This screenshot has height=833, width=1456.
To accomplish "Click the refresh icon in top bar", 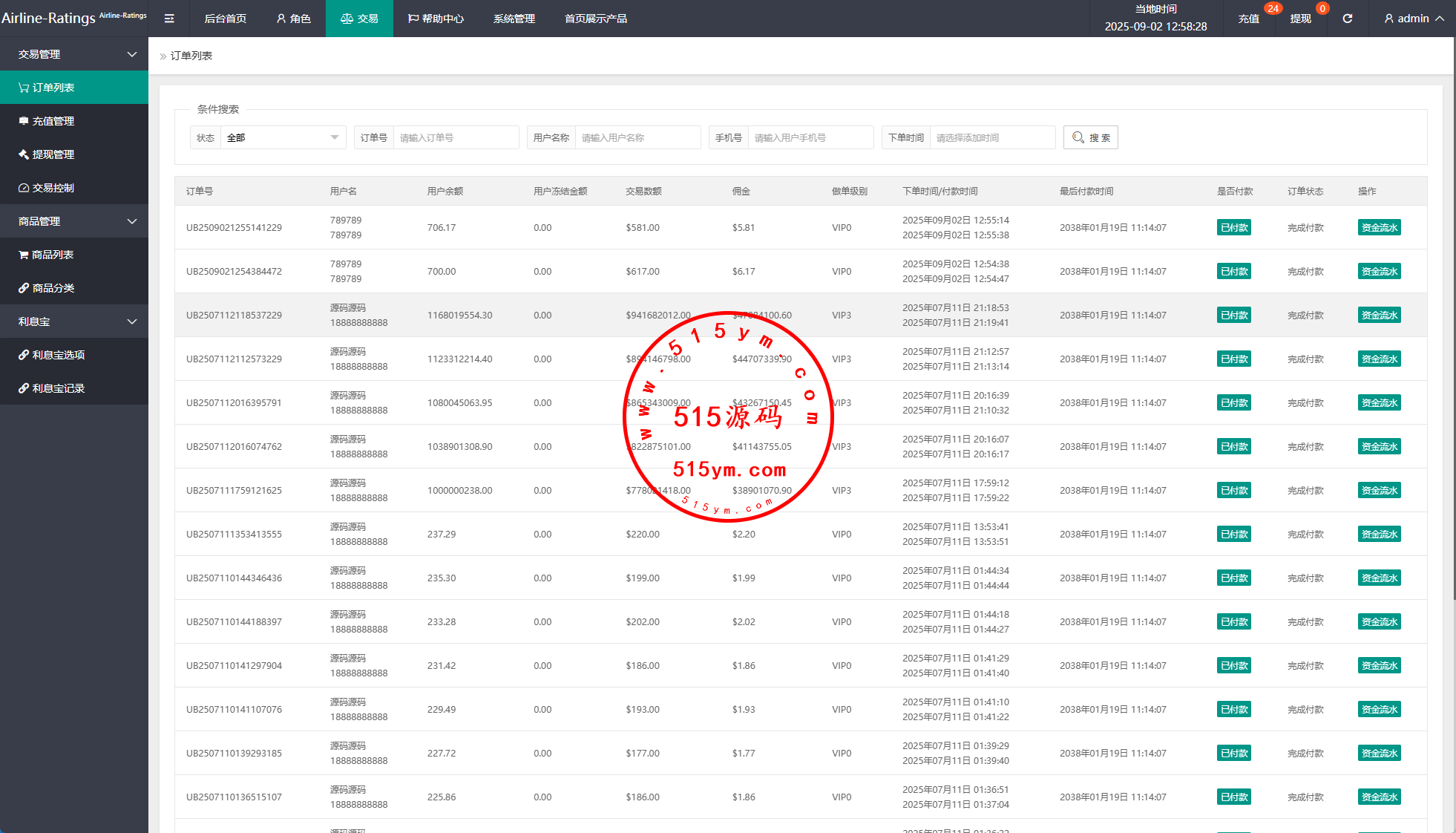I will [x=1347, y=19].
